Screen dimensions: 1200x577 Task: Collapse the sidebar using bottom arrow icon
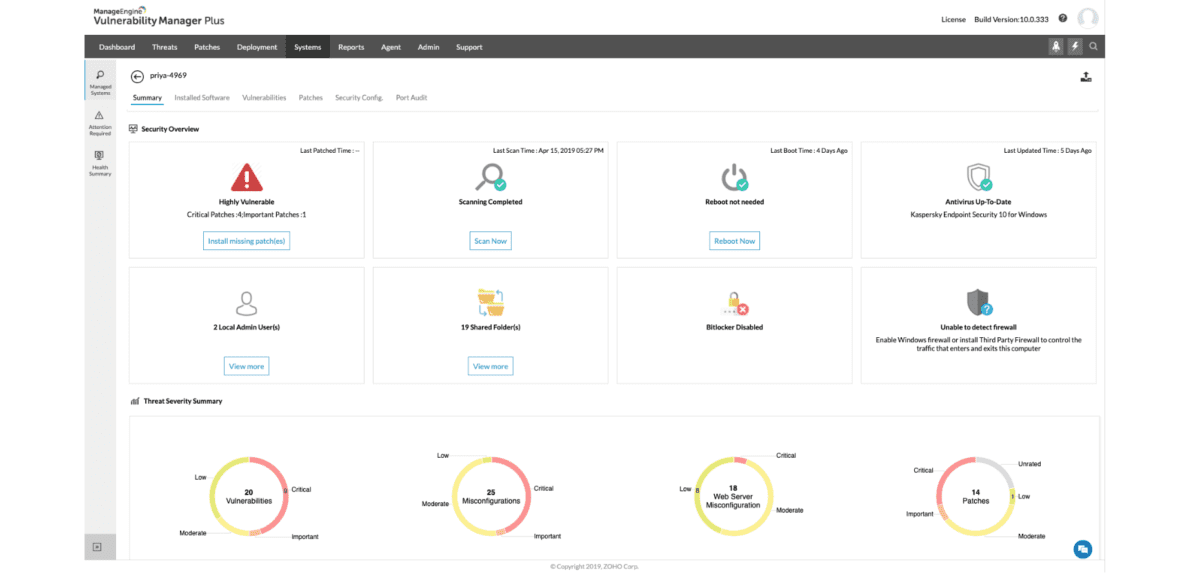[x=99, y=547]
